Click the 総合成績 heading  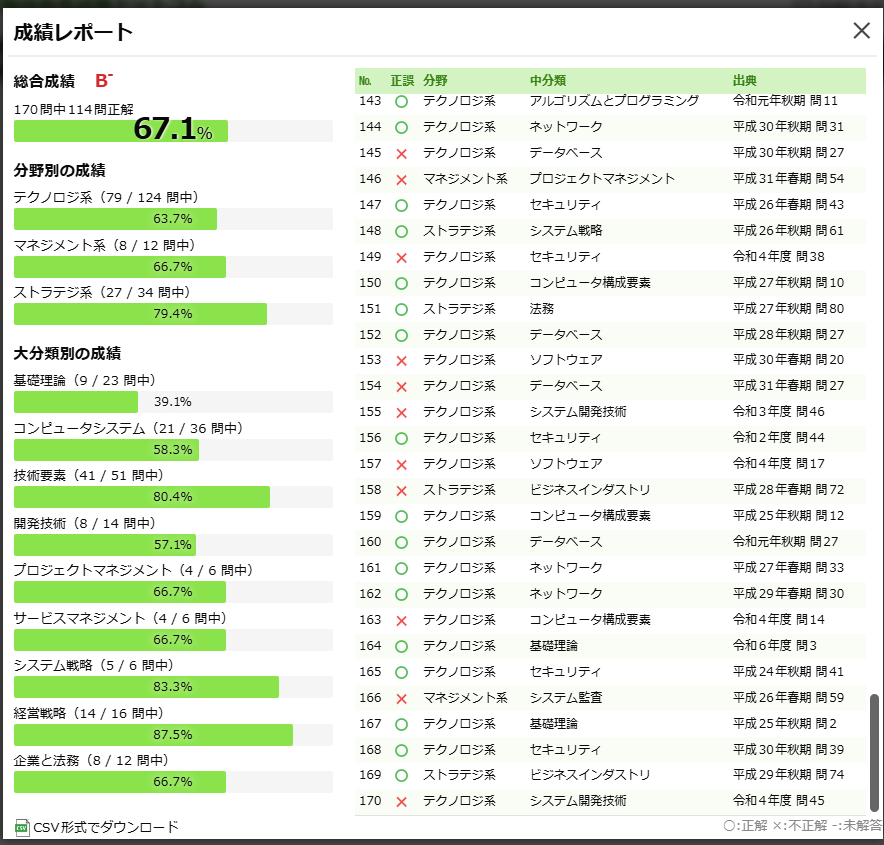[x=44, y=81]
